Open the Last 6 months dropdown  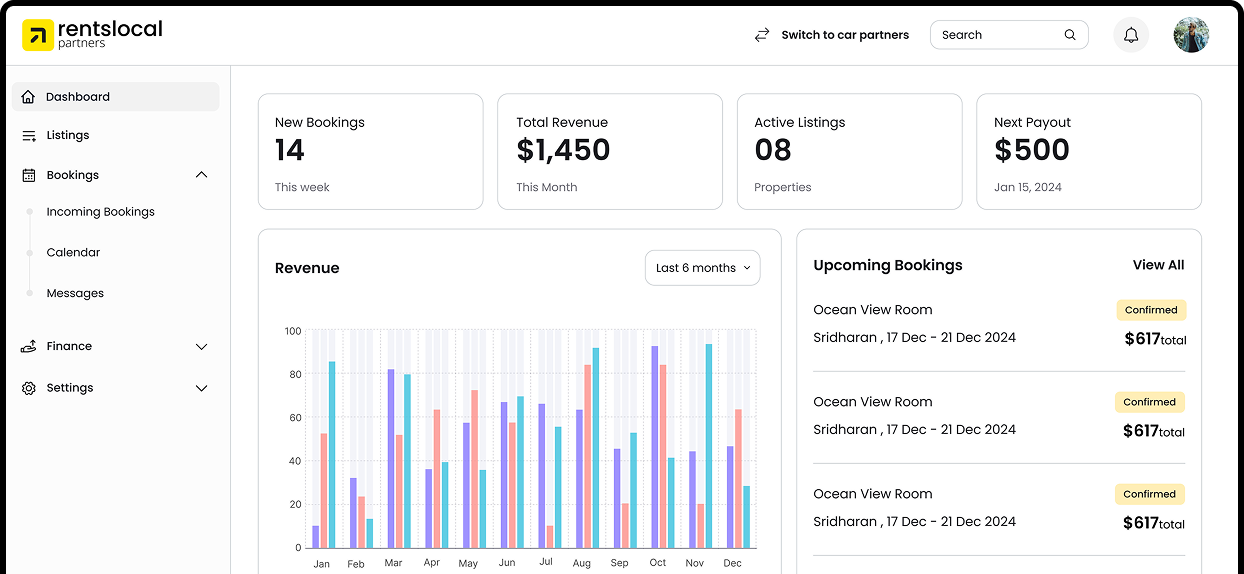pyautogui.click(x=702, y=268)
